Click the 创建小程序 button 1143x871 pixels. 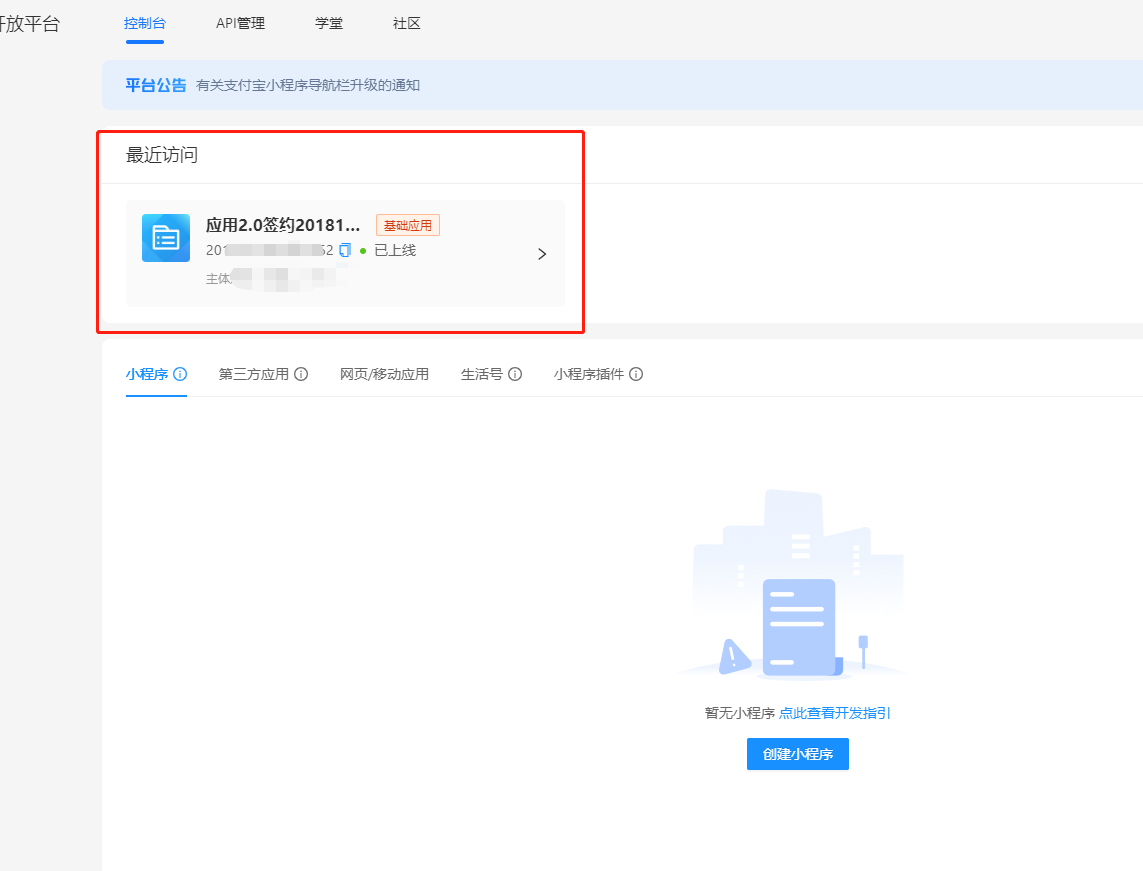(x=797, y=754)
